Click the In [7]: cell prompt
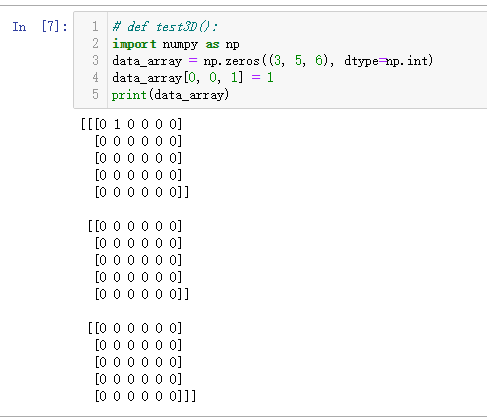This screenshot has height=419, width=487. pos(40,26)
